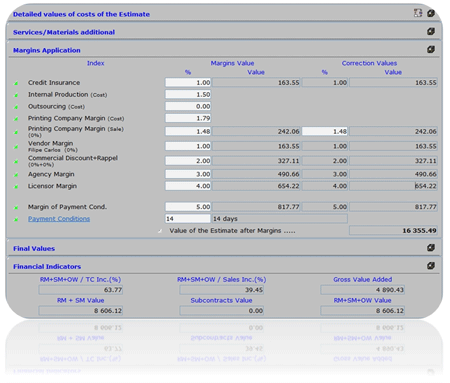Image resolution: width=450 pixels, height=383 pixels.
Task: Click the Subcontracts Value field 0.00
Action: (x=222, y=311)
